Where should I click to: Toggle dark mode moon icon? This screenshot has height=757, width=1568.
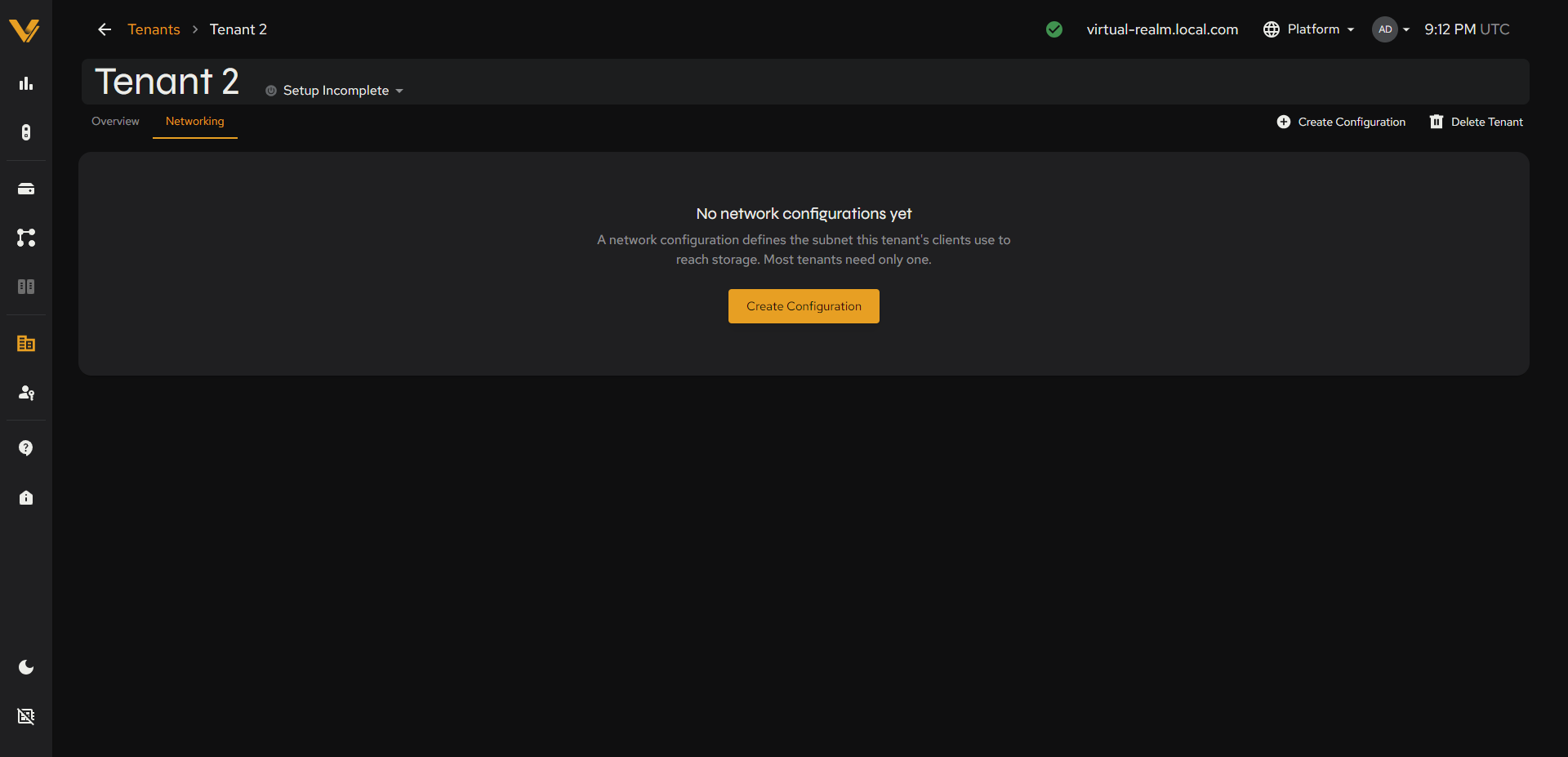tap(26, 667)
